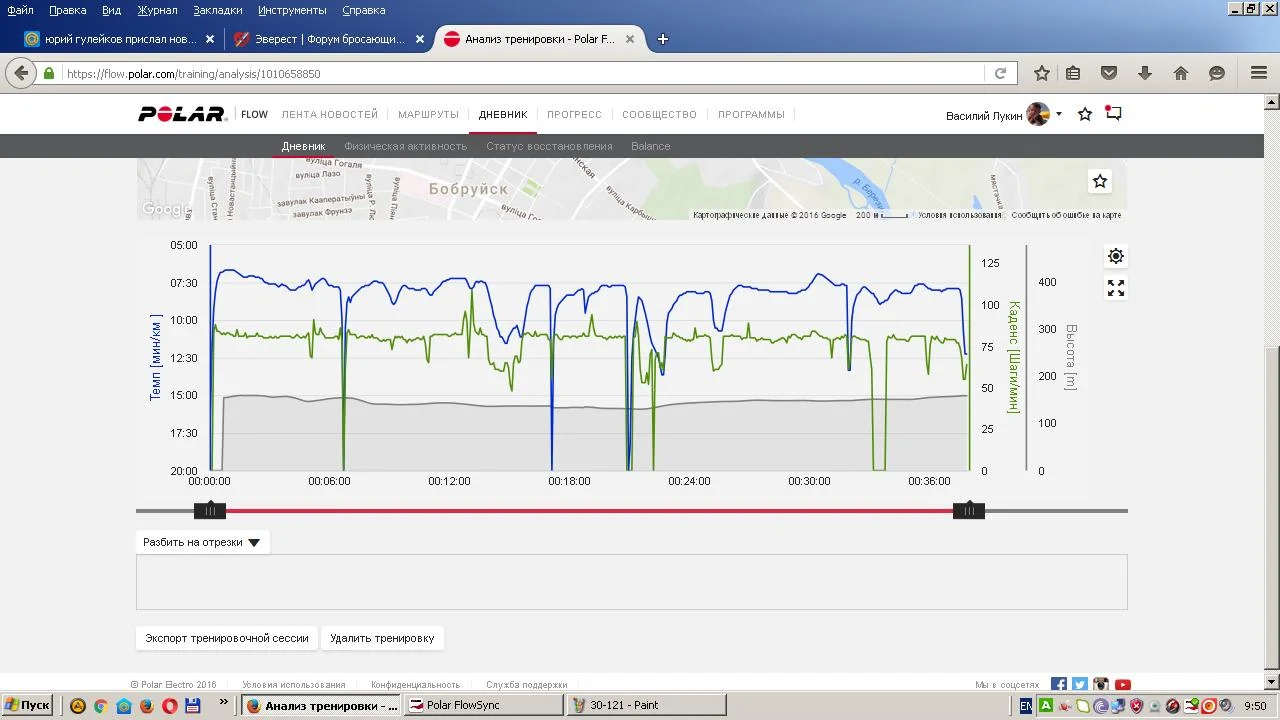Go to Polar logo home page

183,114
